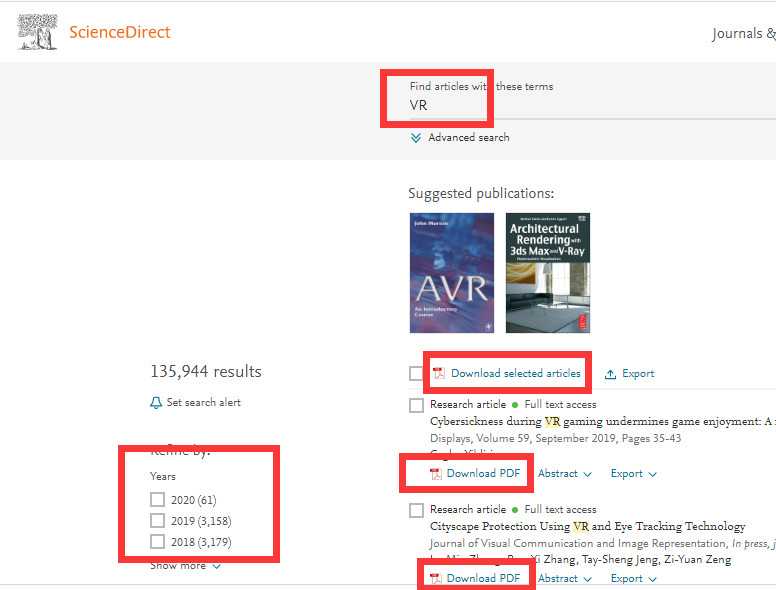Select the Cybersickness article checkbox
This screenshot has width=776, height=590.
tap(416, 405)
